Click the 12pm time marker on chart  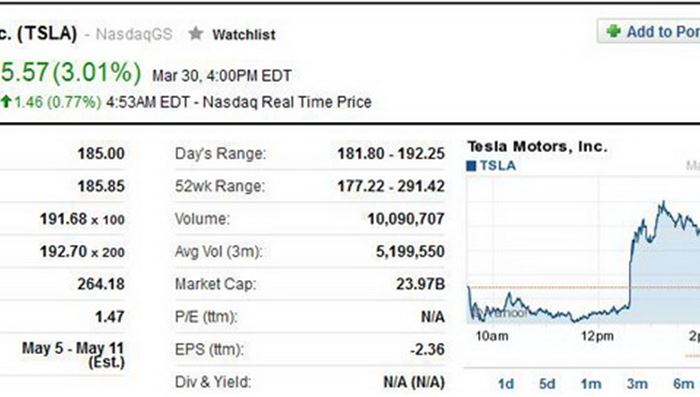click(597, 336)
